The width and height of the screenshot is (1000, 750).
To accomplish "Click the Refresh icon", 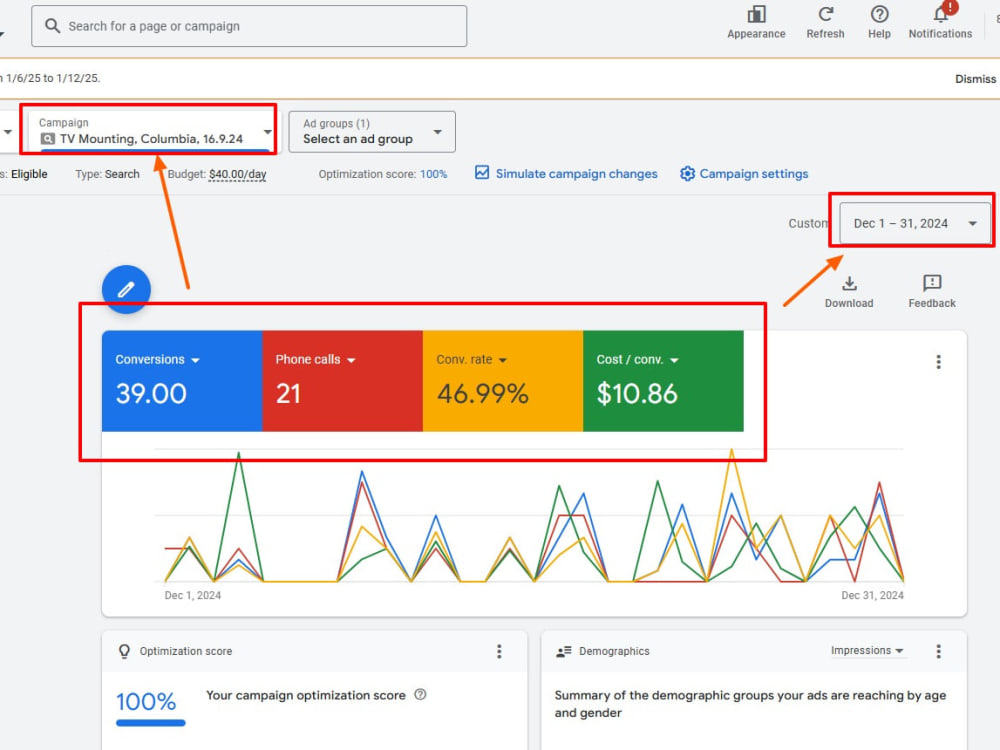I will coord(825,14).
